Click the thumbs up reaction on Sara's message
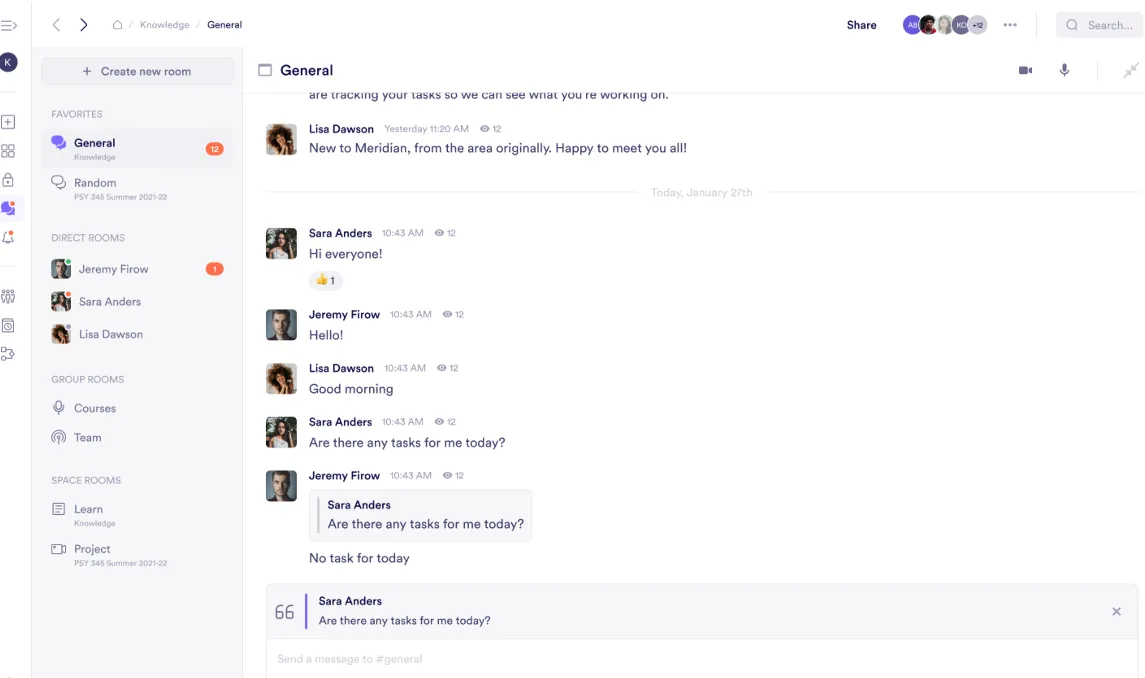The width and height of the screenshot is (1145, 678). click(325, 280)
